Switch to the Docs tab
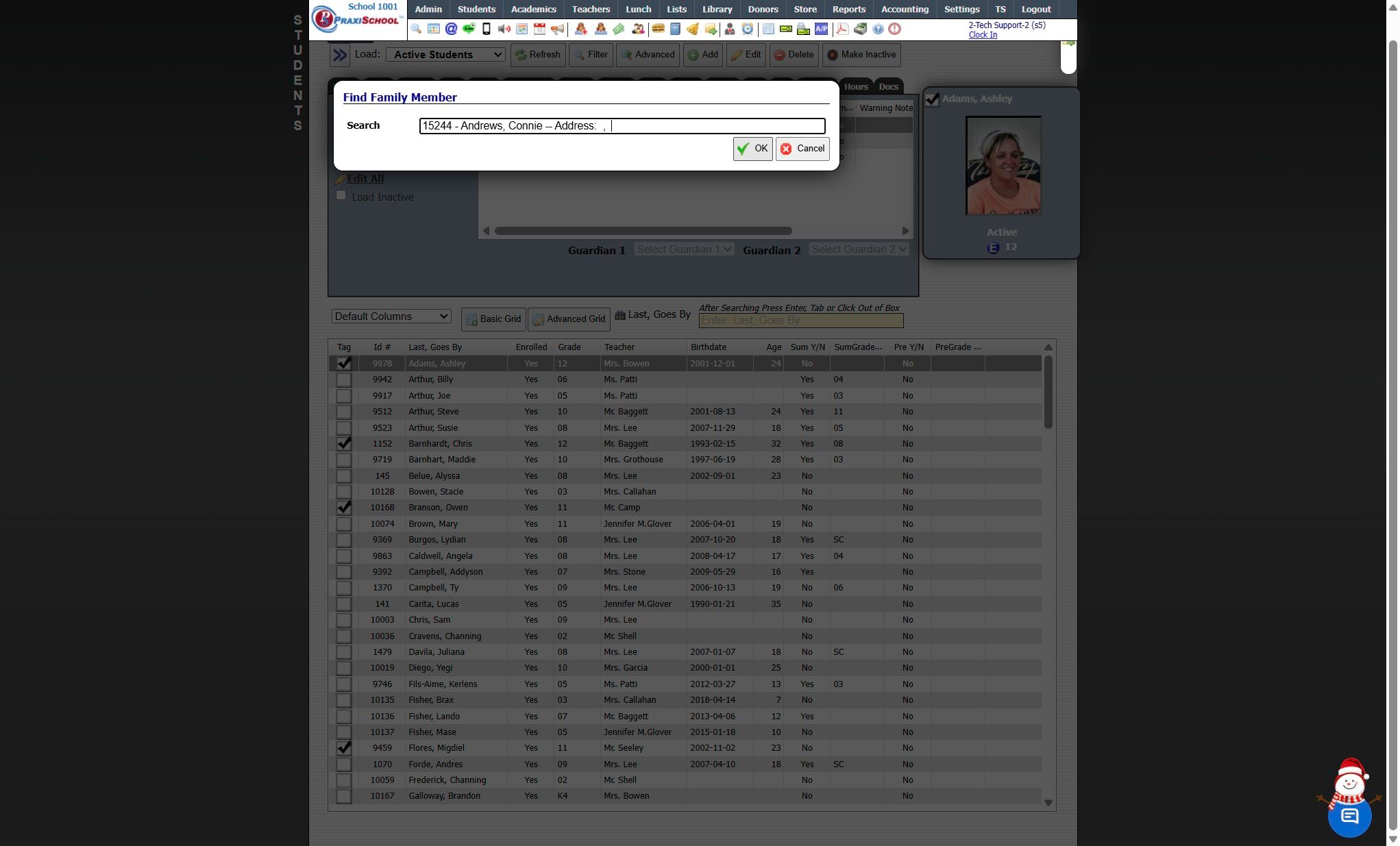1400x846 pixels. click(x=888, y=87)
